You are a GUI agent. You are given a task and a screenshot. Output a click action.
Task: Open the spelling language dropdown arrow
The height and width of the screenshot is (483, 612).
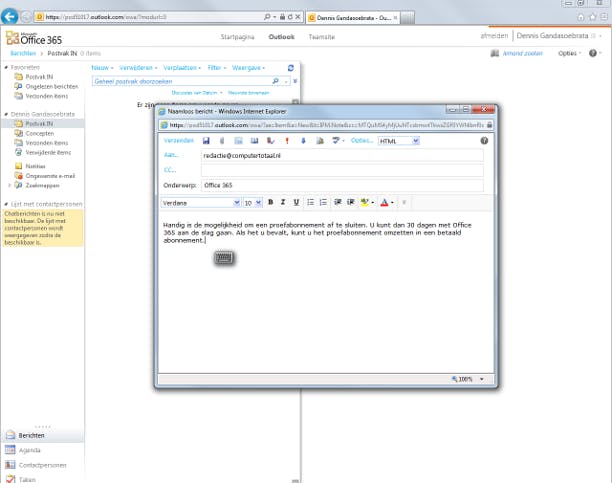point(343,141)
